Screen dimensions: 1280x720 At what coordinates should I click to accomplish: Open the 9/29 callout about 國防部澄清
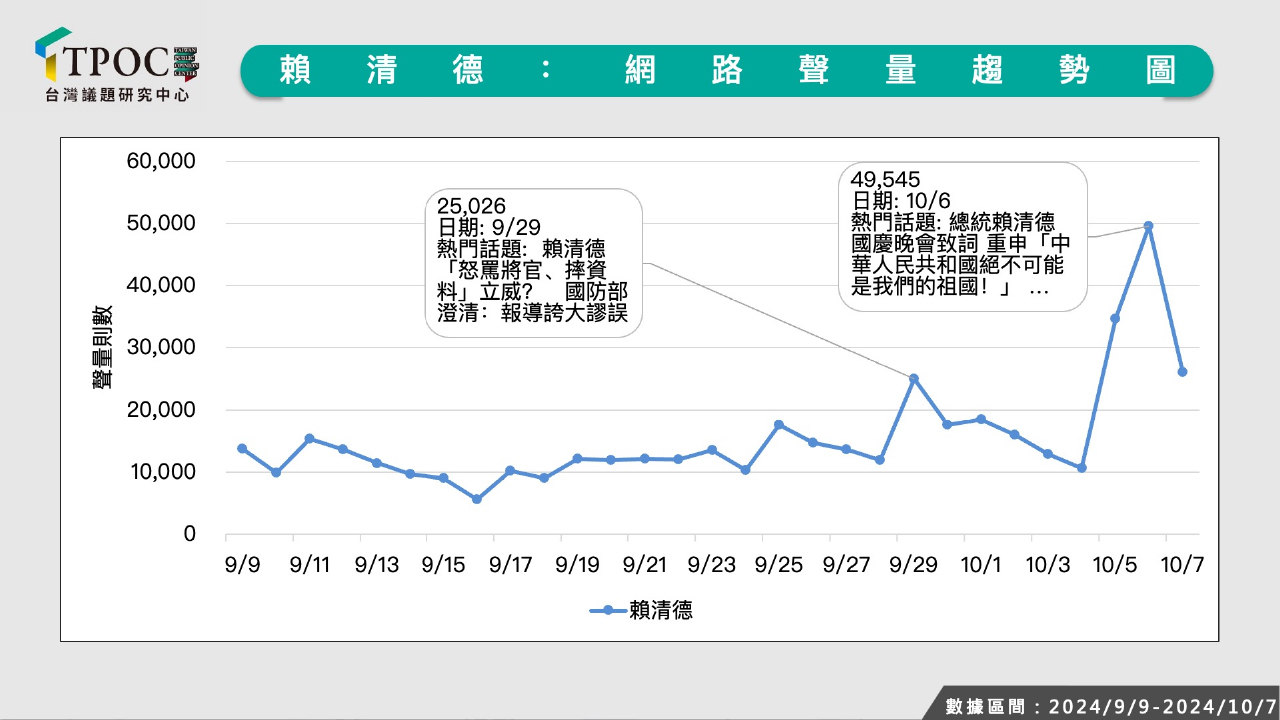click(x=534, y=261)
